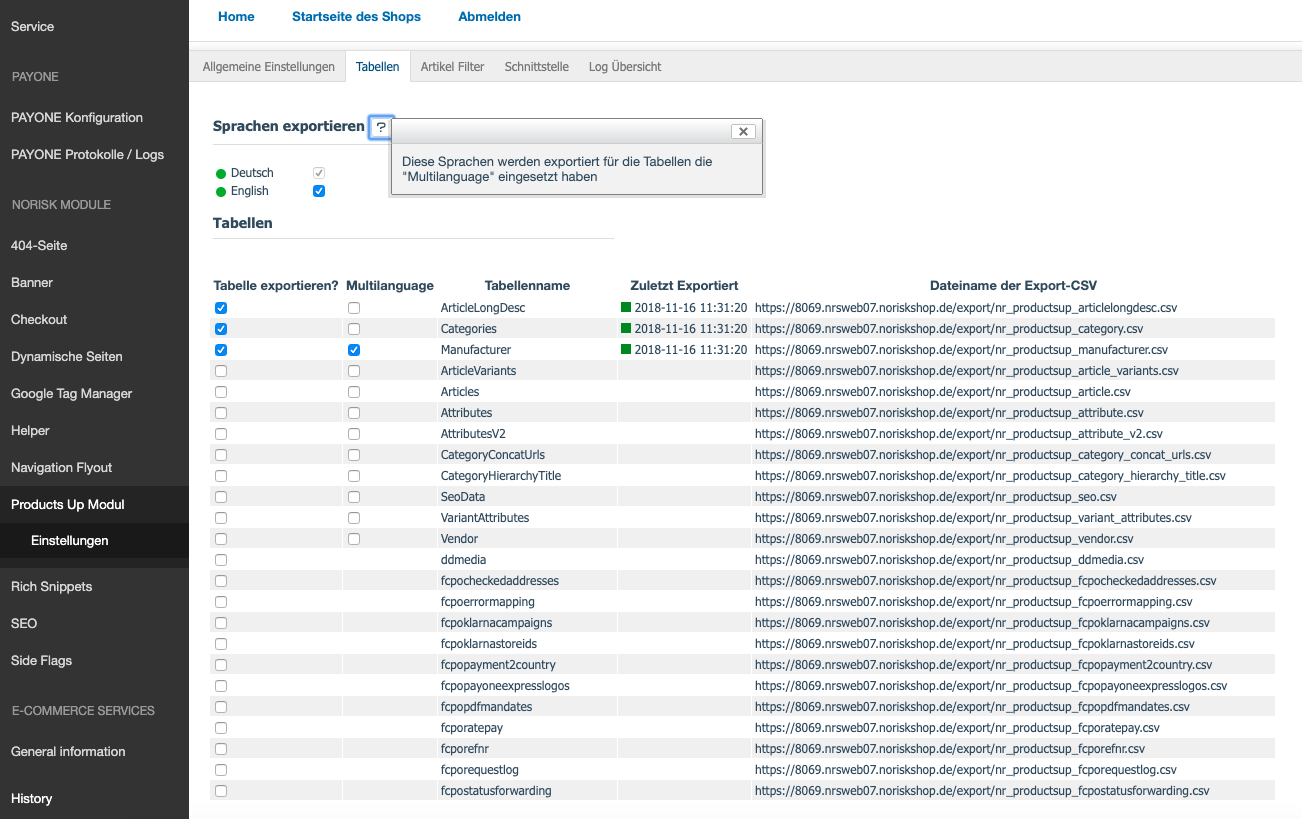Image resolution: width=1302 pixels, height=819 pixels.
Task: Click the Abmelden link to log out
Action: click(489, 17)
